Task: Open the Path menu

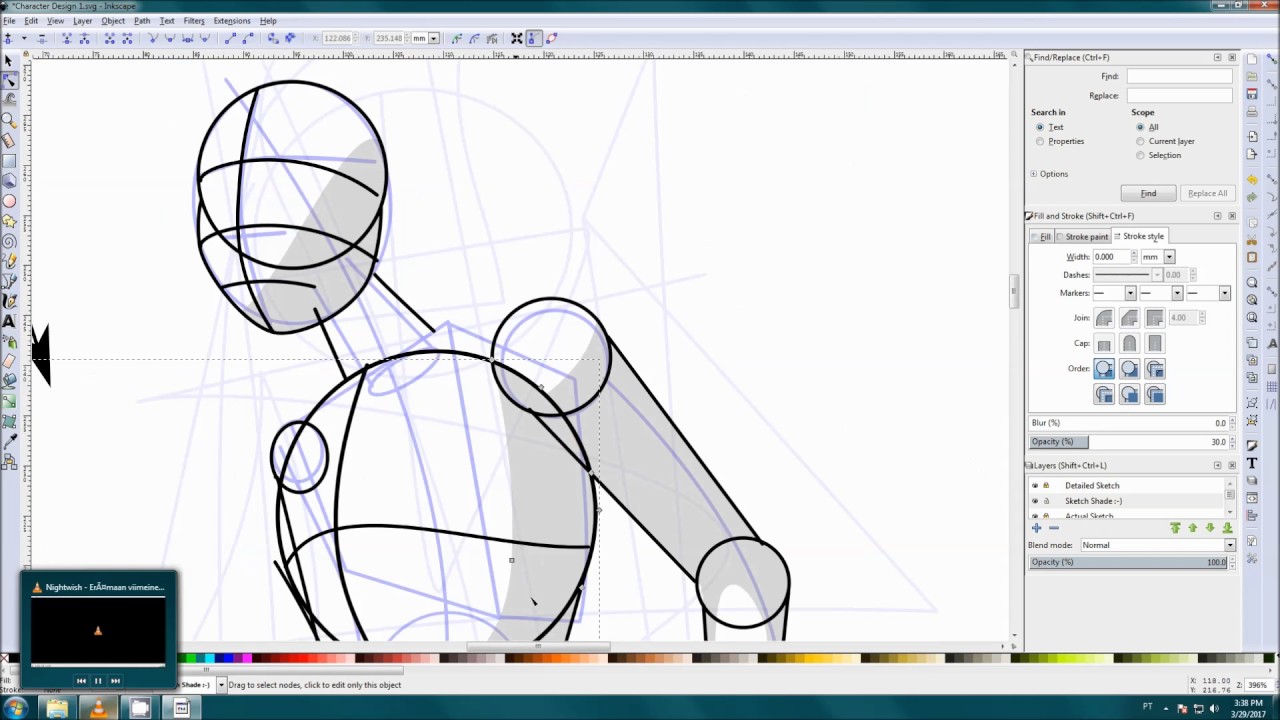Action: [x=142, y=21]
